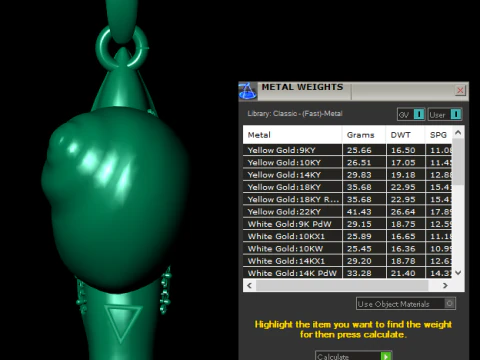480x360 pixels.
Task: Sort by Metal column header
Action: pos(293,135)
